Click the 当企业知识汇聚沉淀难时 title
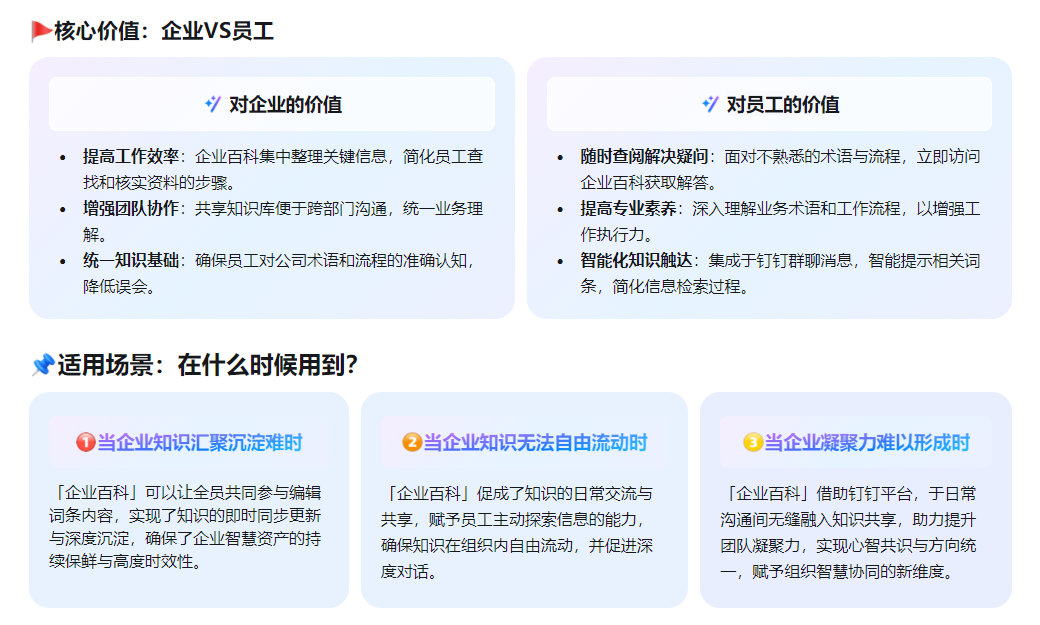This screenshot has width=1040, height=625. [x=200, y=442]
